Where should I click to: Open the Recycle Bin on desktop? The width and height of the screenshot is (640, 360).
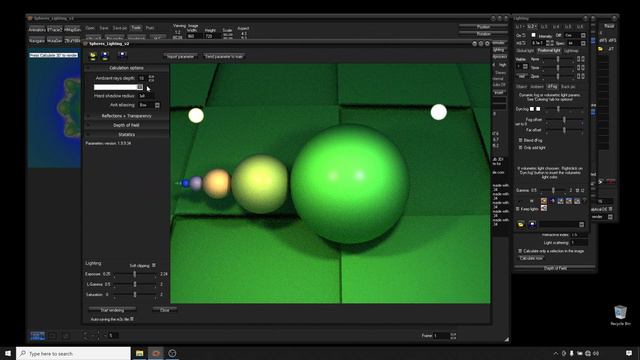tap(620, 315)
